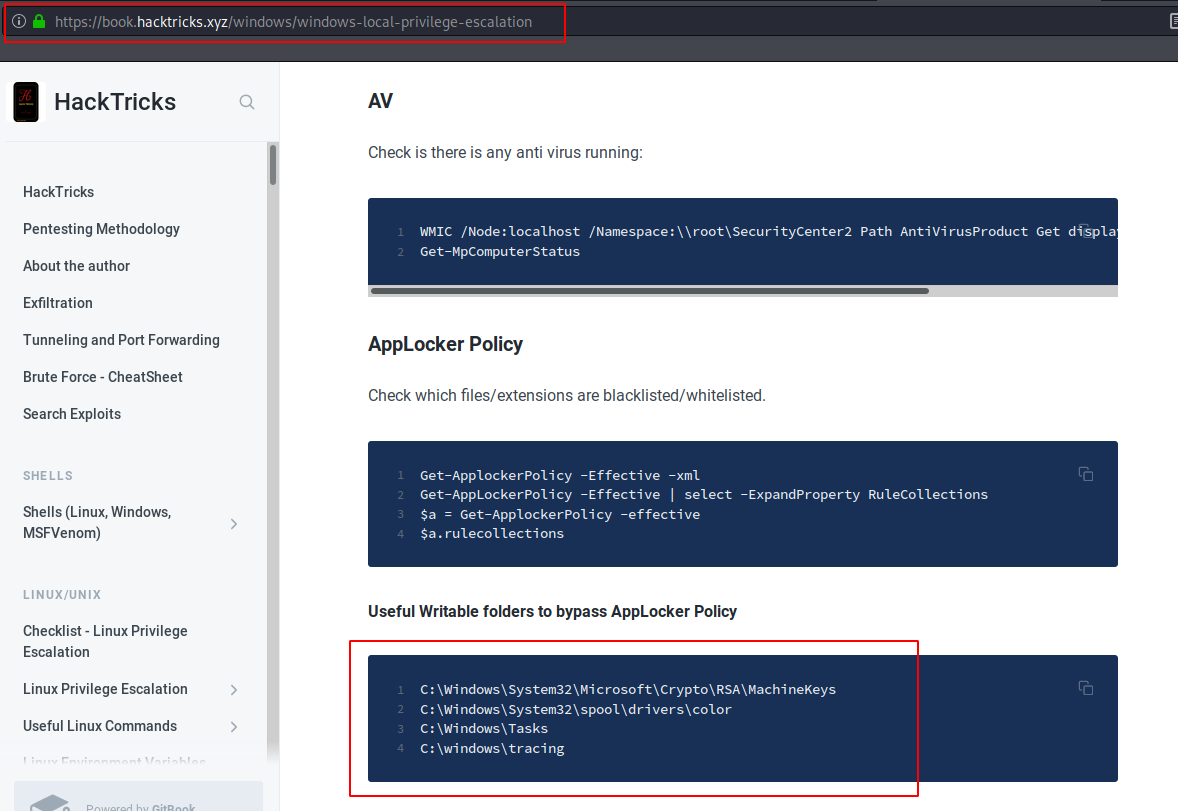Viewport: 1178px width, 811px height.
Task: Open Linux Privilege Escalation page
Action: 105,689
